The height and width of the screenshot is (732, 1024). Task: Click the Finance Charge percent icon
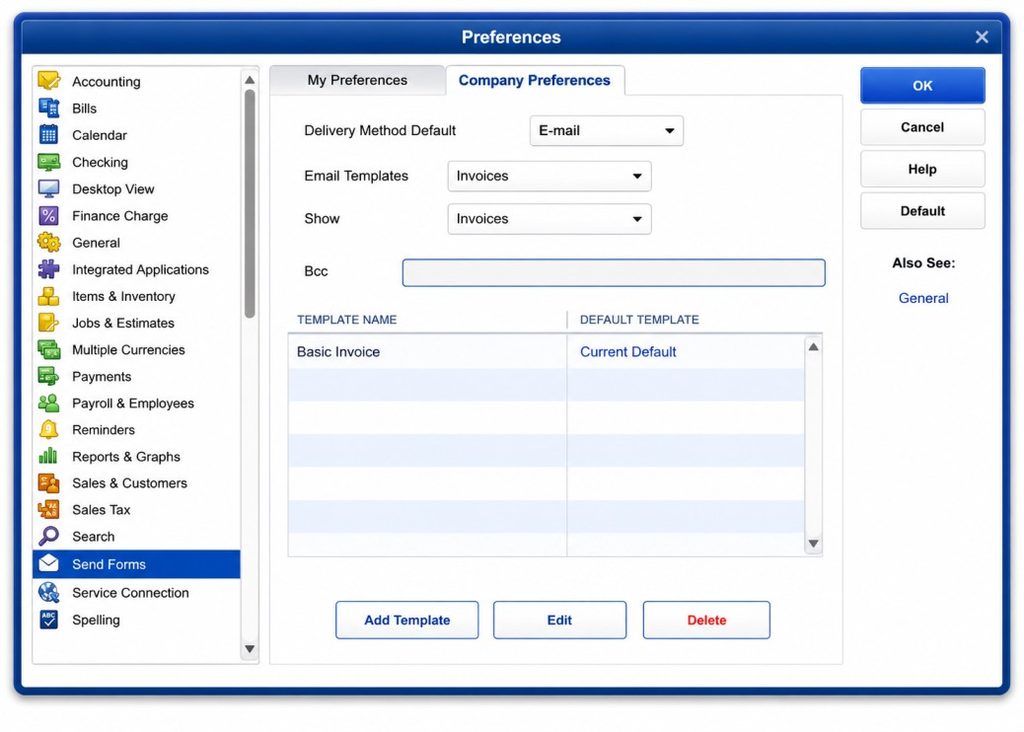click(49, 215)
